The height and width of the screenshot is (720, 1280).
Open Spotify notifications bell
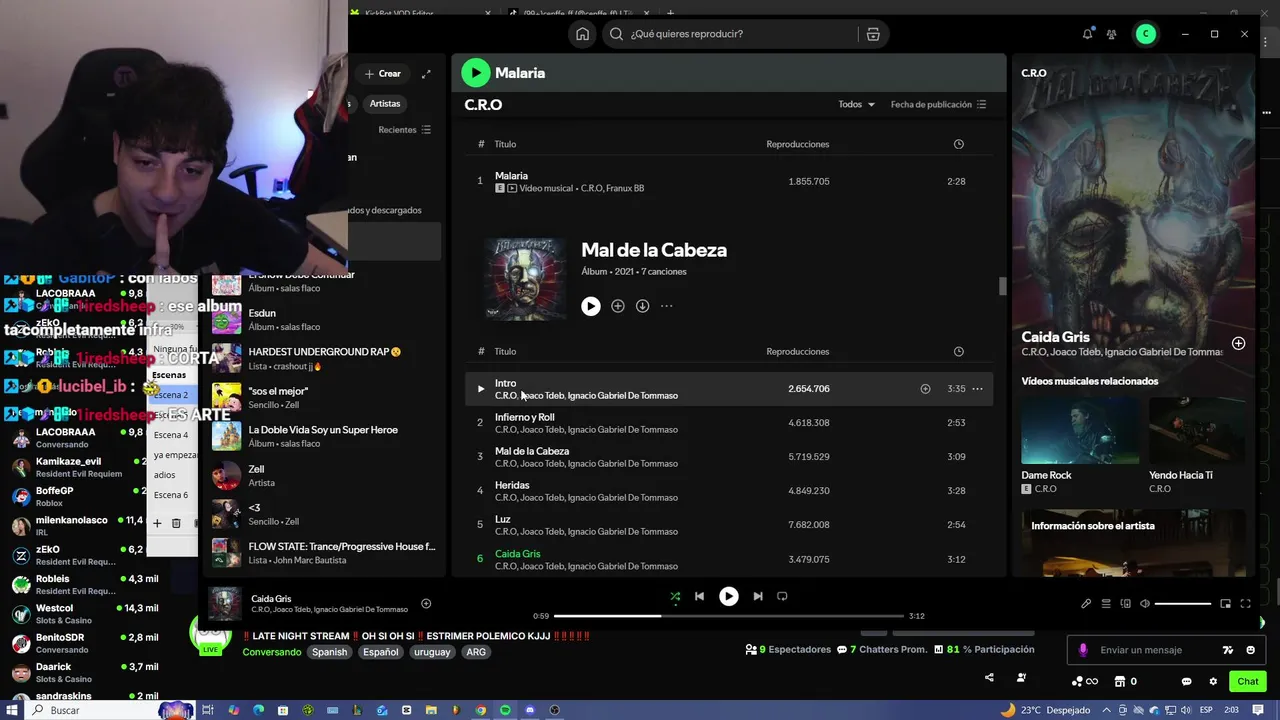coord(1087,34)
